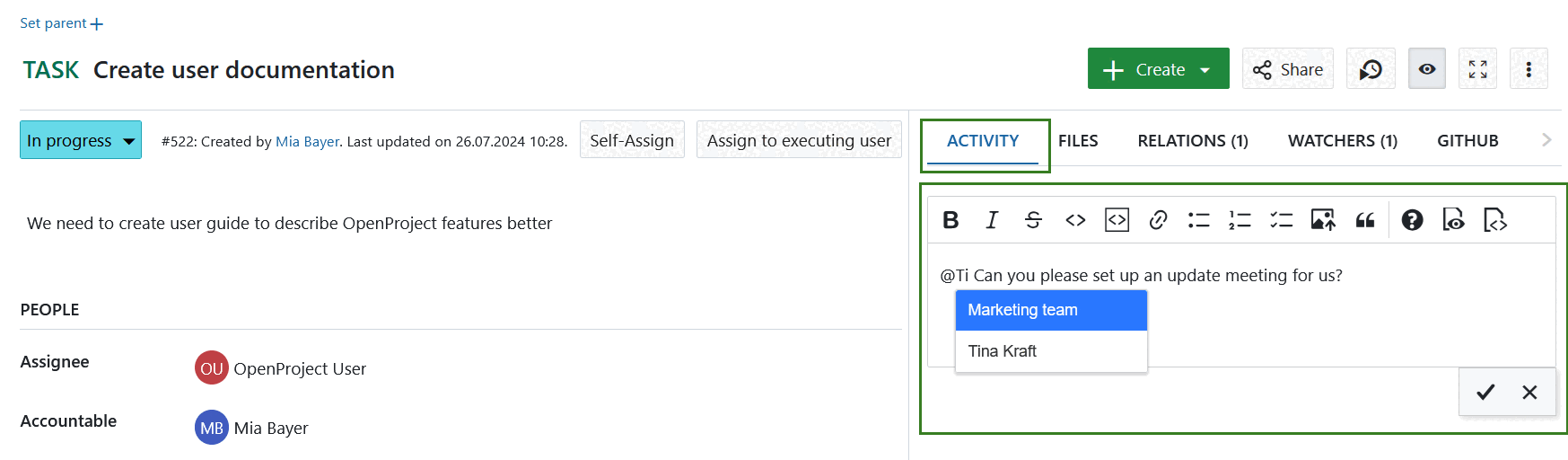
Task: Switch to the Files tab
Action: coord(1078,141)
